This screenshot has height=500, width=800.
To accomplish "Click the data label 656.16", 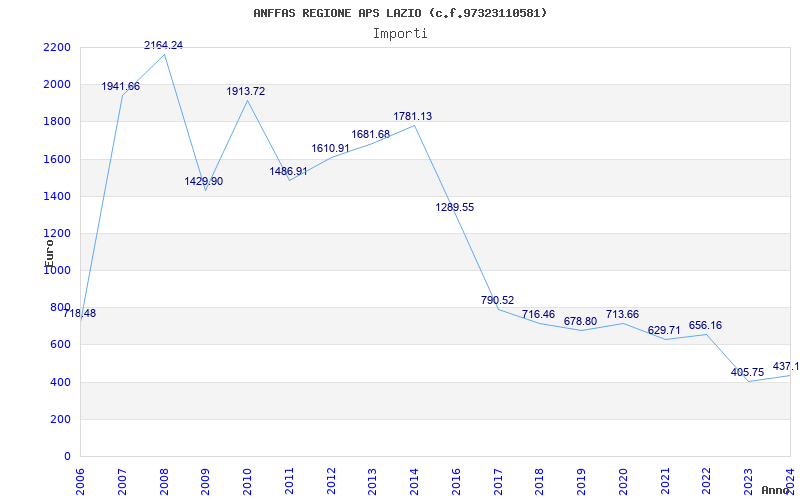I will (706, 325).
